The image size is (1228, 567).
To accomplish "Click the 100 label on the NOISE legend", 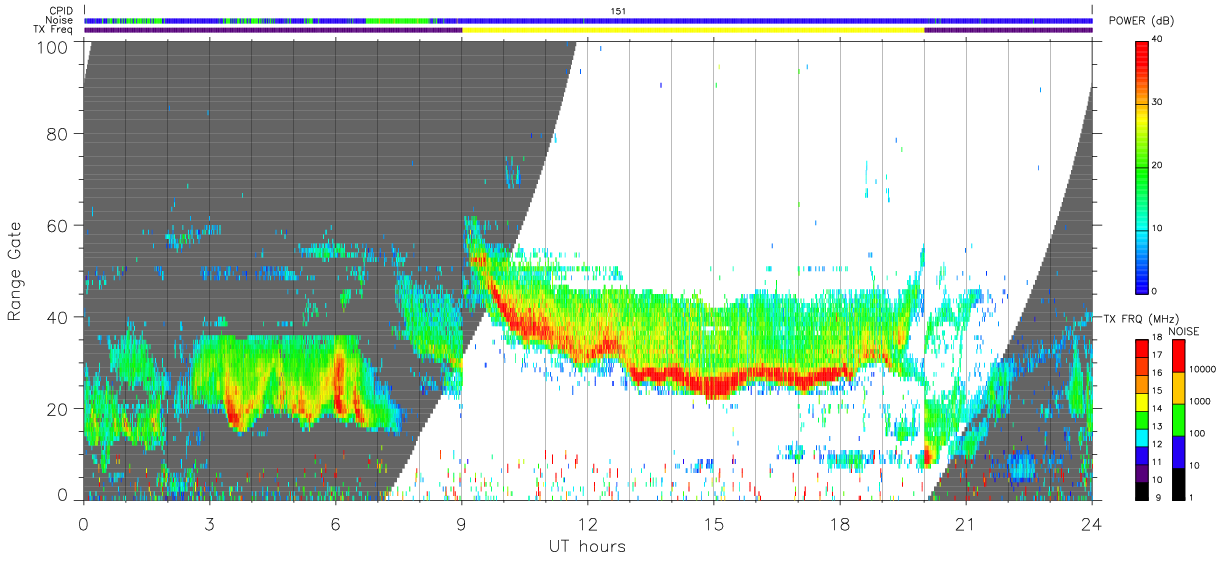I will click(1196, 433).
